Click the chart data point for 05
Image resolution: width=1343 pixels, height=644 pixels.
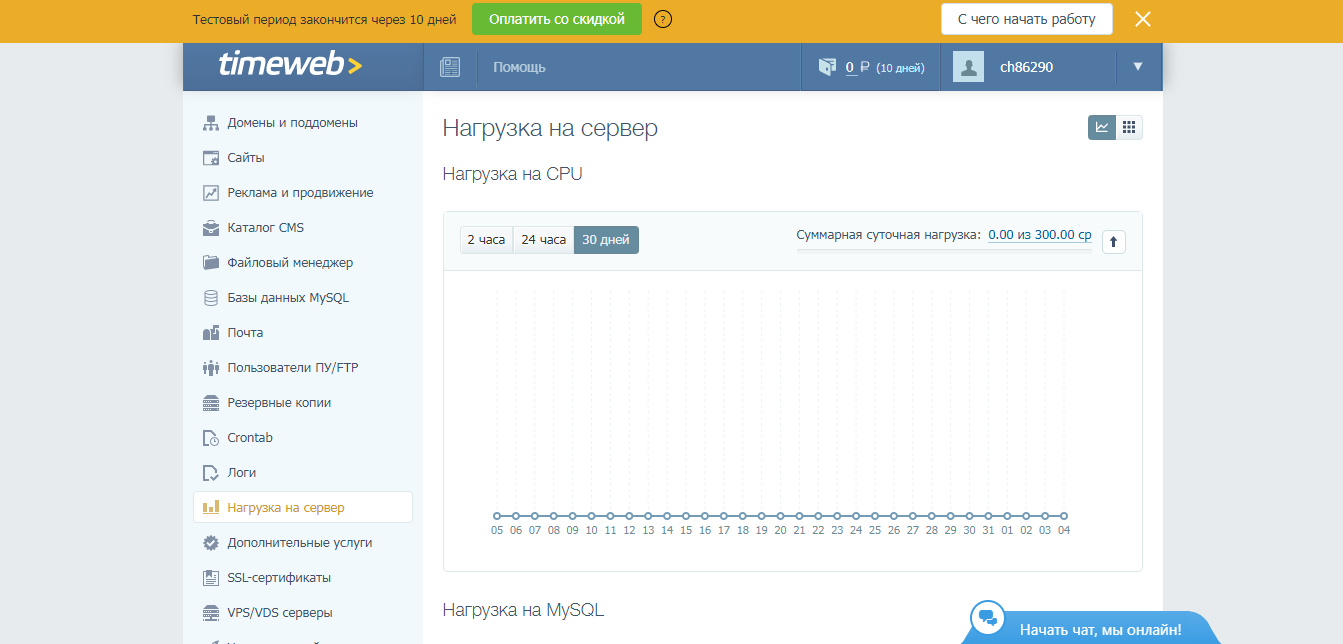point(497,516)
